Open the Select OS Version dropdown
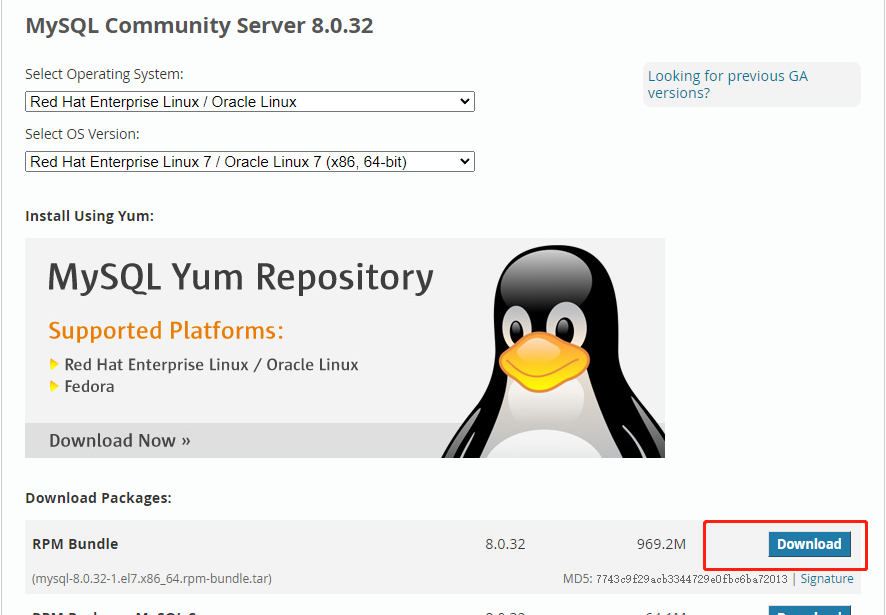The image size is (886, 615). pos(250,162)
